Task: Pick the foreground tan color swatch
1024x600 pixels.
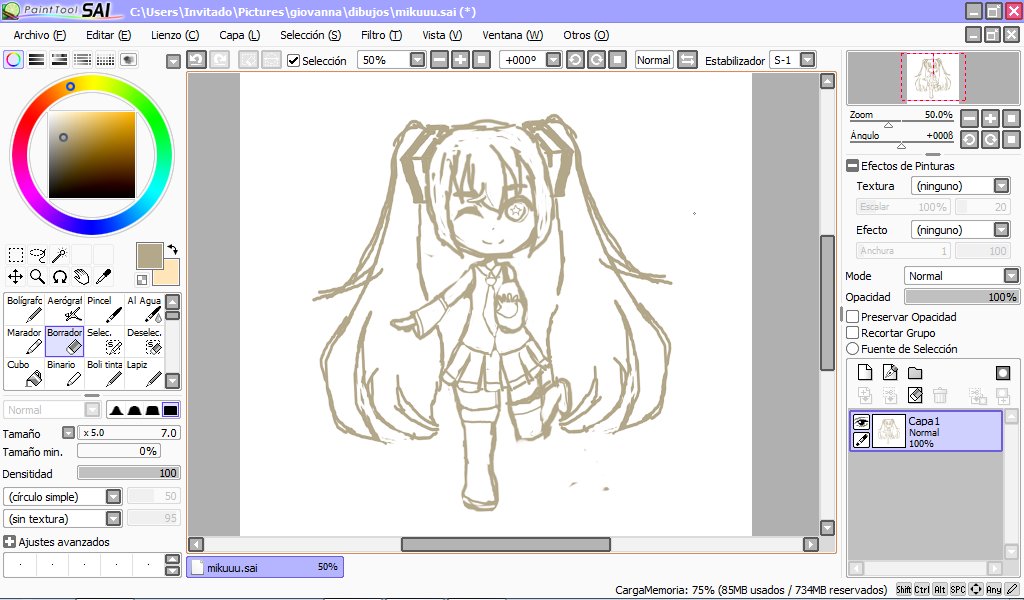Action: (150, 256)
